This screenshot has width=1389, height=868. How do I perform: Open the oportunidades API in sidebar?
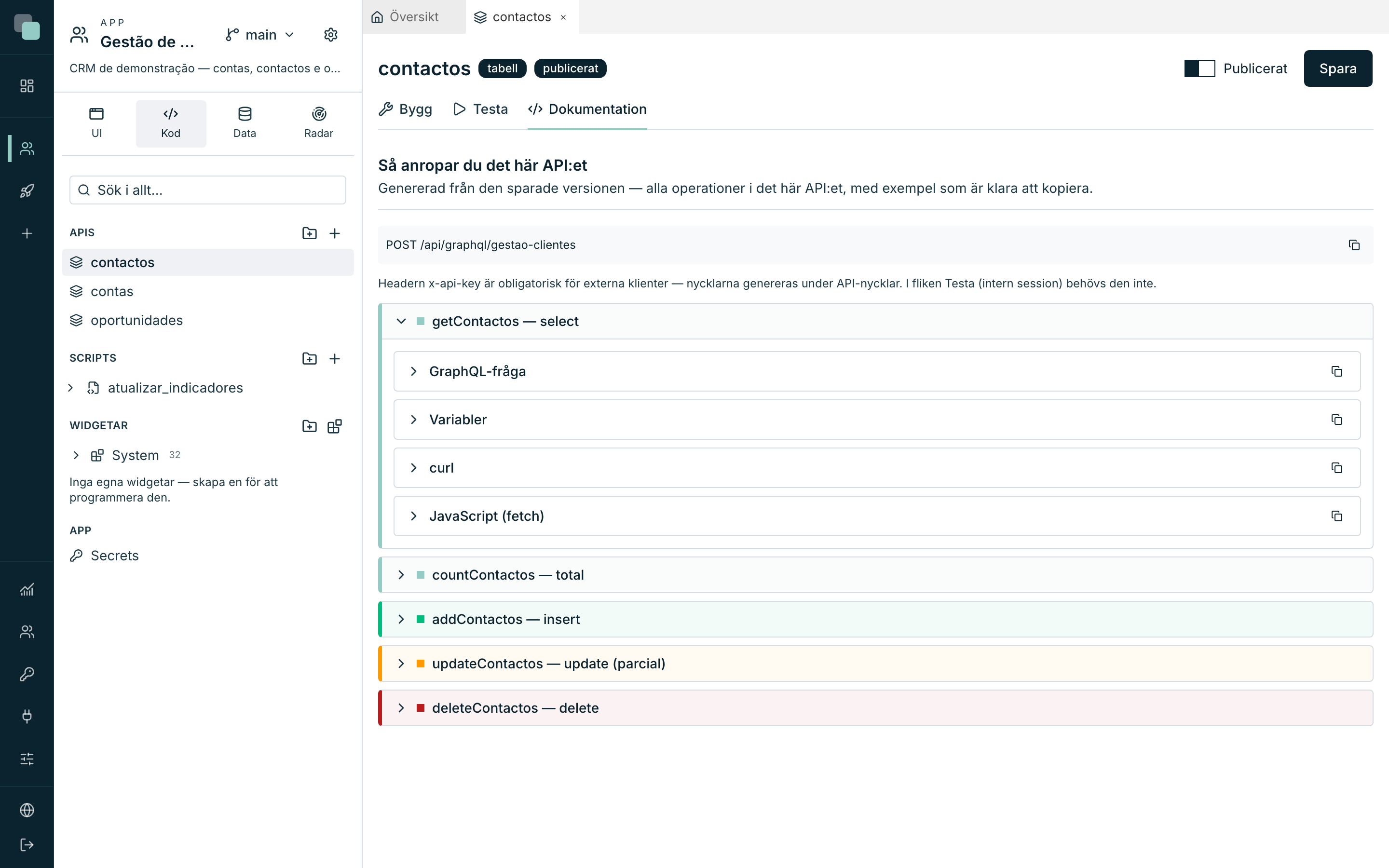pos(208,320)
